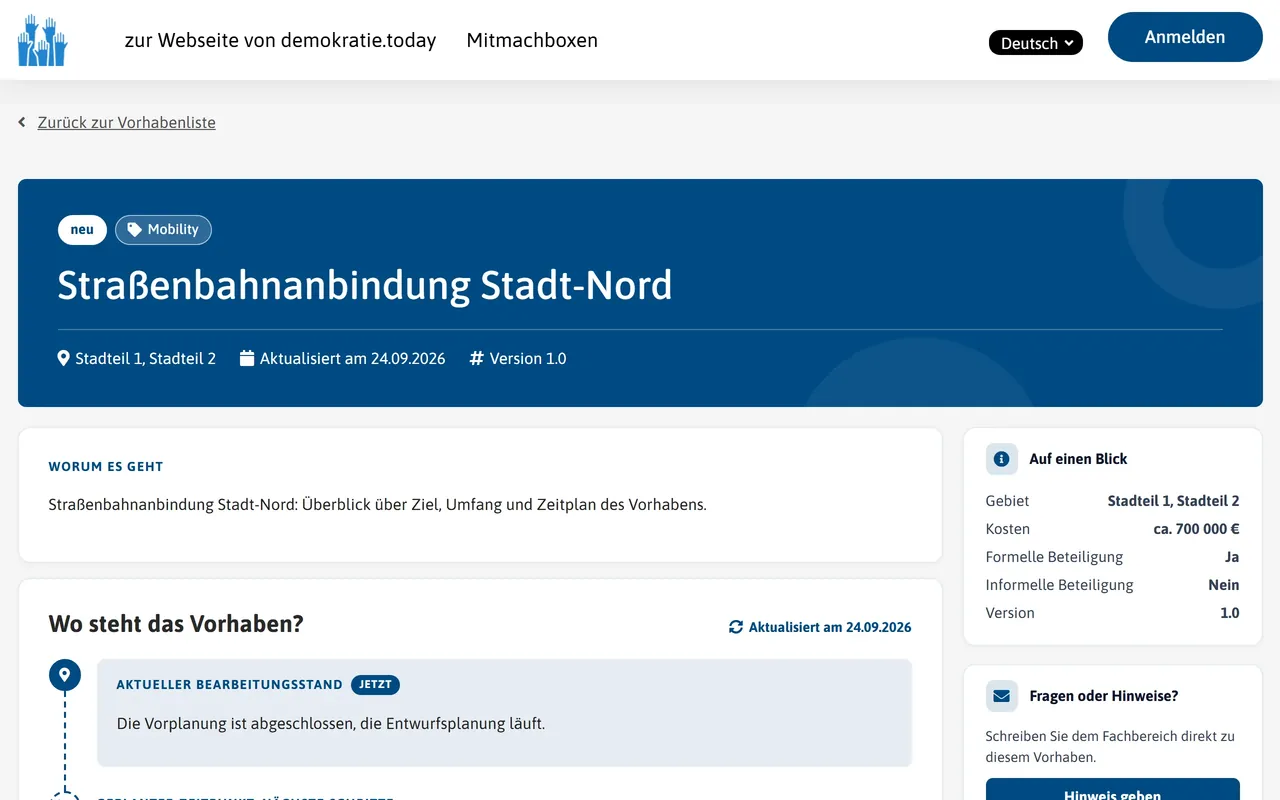Click the Aktualisiert am 24.09.2026 banner text
Viewport: 1280px width, 800px height.
pos(353,358)
